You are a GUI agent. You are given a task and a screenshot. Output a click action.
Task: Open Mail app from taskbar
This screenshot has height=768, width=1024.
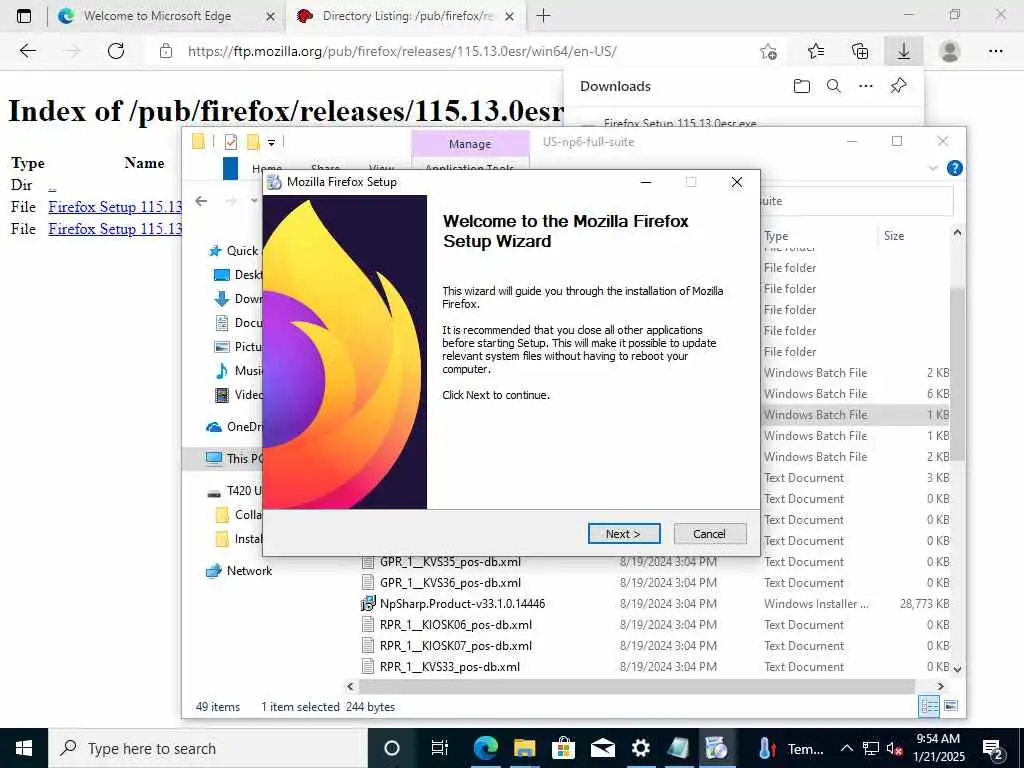(602, 748)
